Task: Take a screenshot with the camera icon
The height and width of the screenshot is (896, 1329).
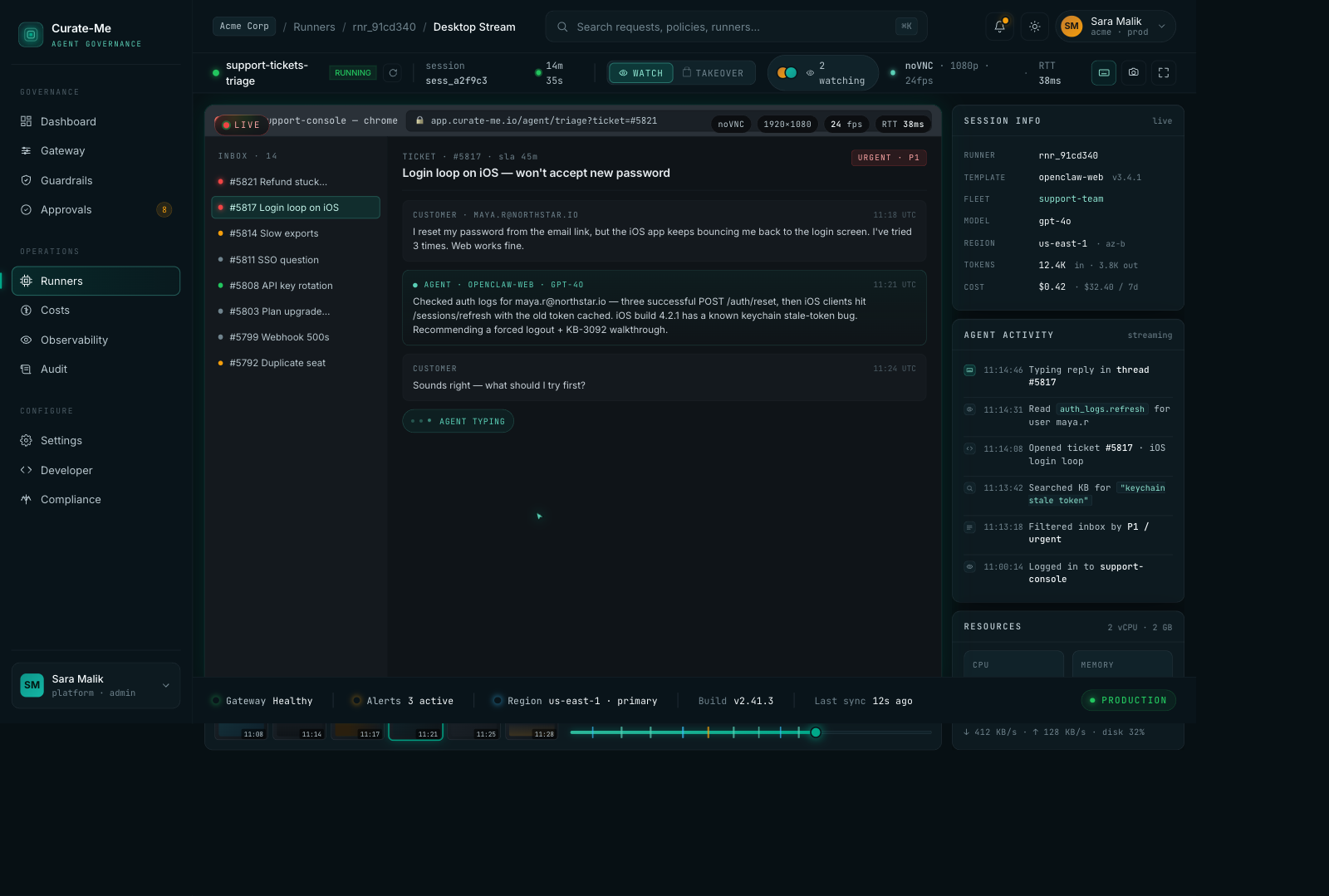Action: pos(1133,73)
